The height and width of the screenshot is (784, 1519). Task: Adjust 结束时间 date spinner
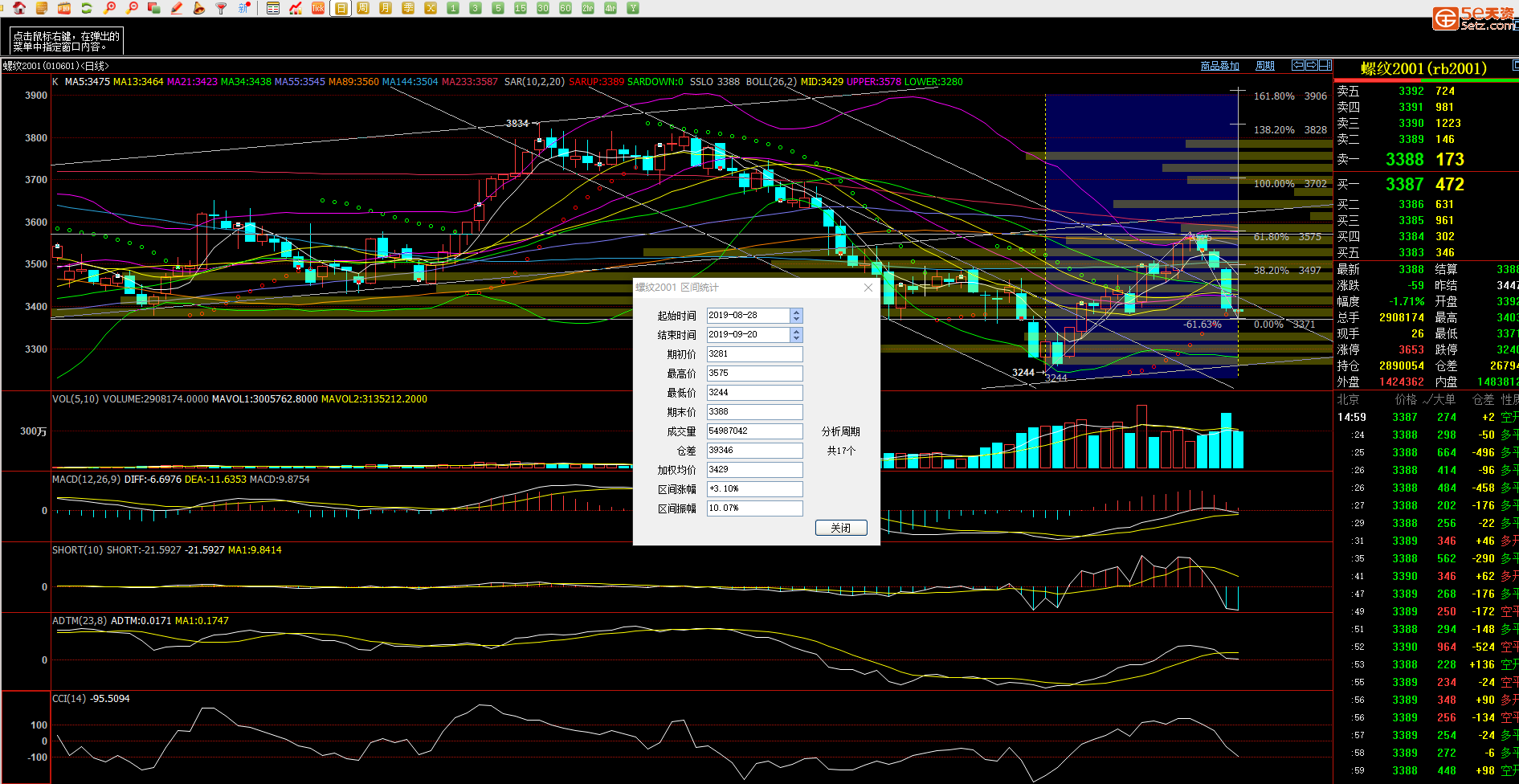[796, 335]
